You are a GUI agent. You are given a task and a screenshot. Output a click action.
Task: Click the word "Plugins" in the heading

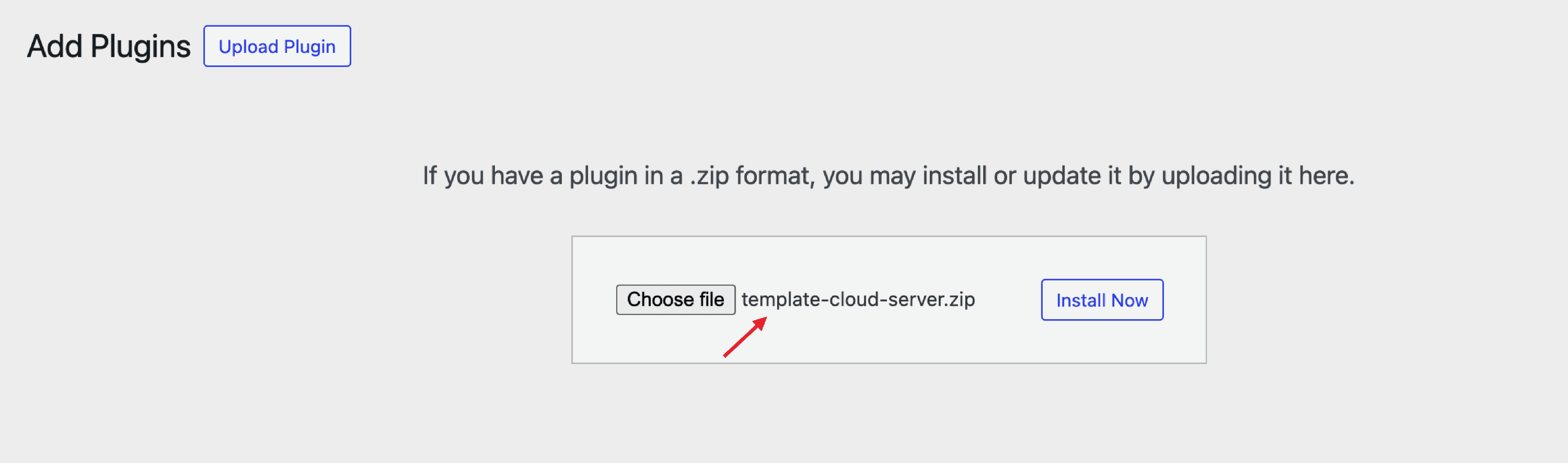140,46
